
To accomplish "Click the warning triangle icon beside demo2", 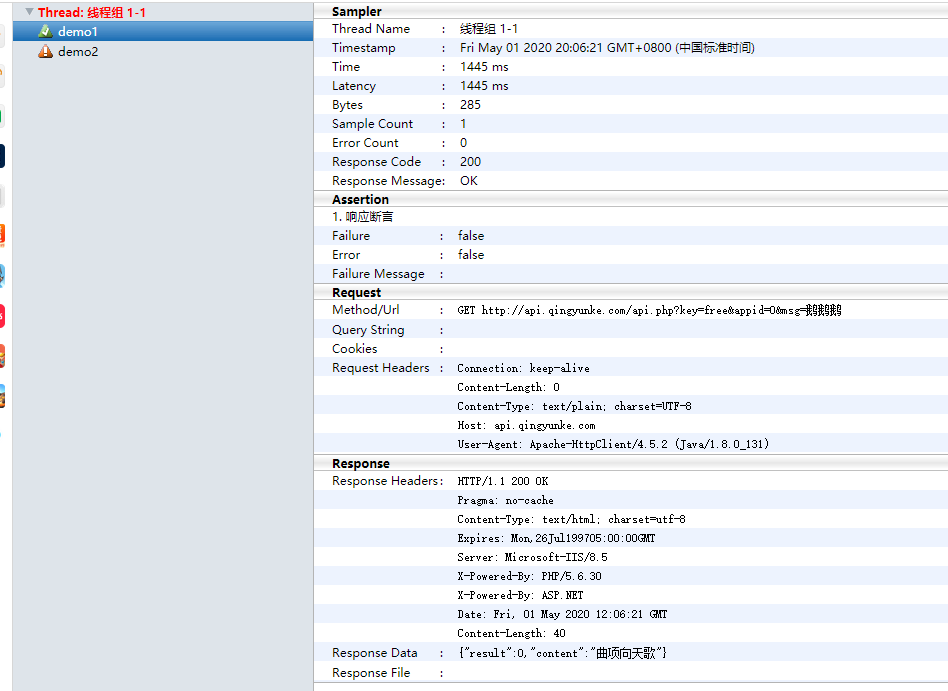I will tap(45, 51).
